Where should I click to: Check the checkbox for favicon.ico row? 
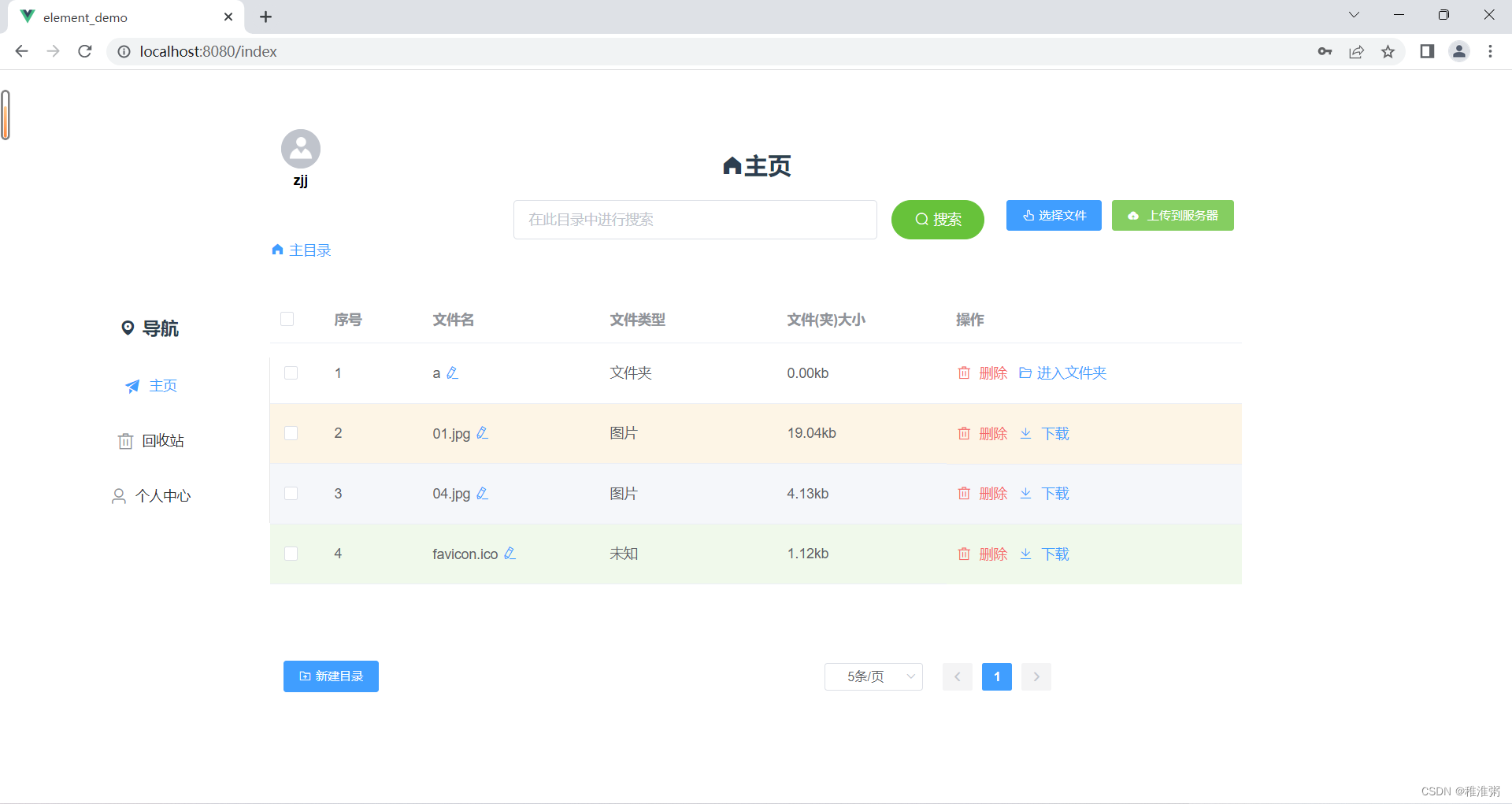point(291,553)
